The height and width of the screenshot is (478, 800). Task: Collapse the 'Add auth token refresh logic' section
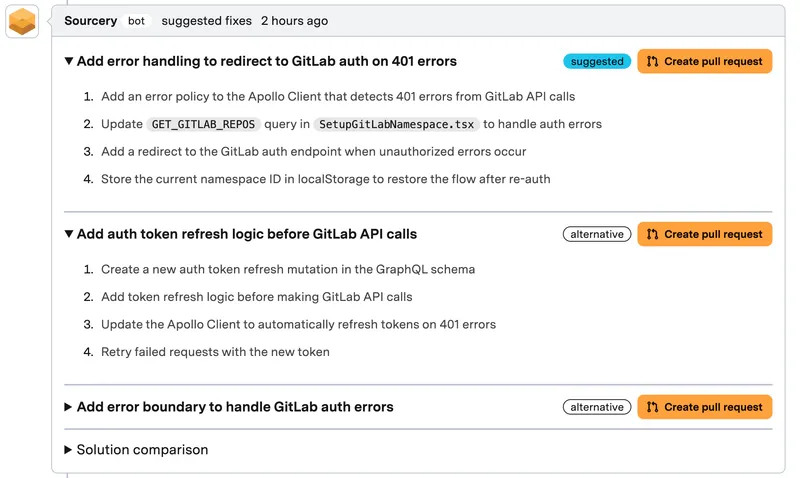pyautogui.click(x=69, y=234)
